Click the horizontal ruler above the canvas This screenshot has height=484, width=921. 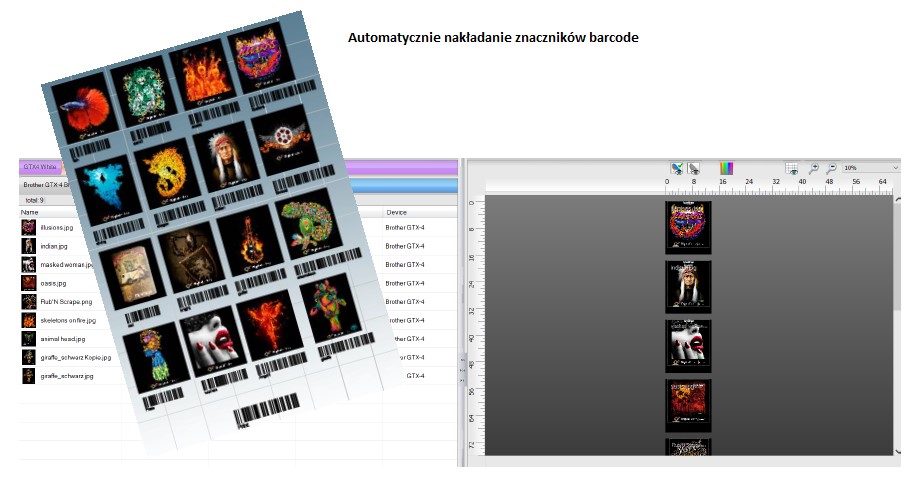pos(689,186)
